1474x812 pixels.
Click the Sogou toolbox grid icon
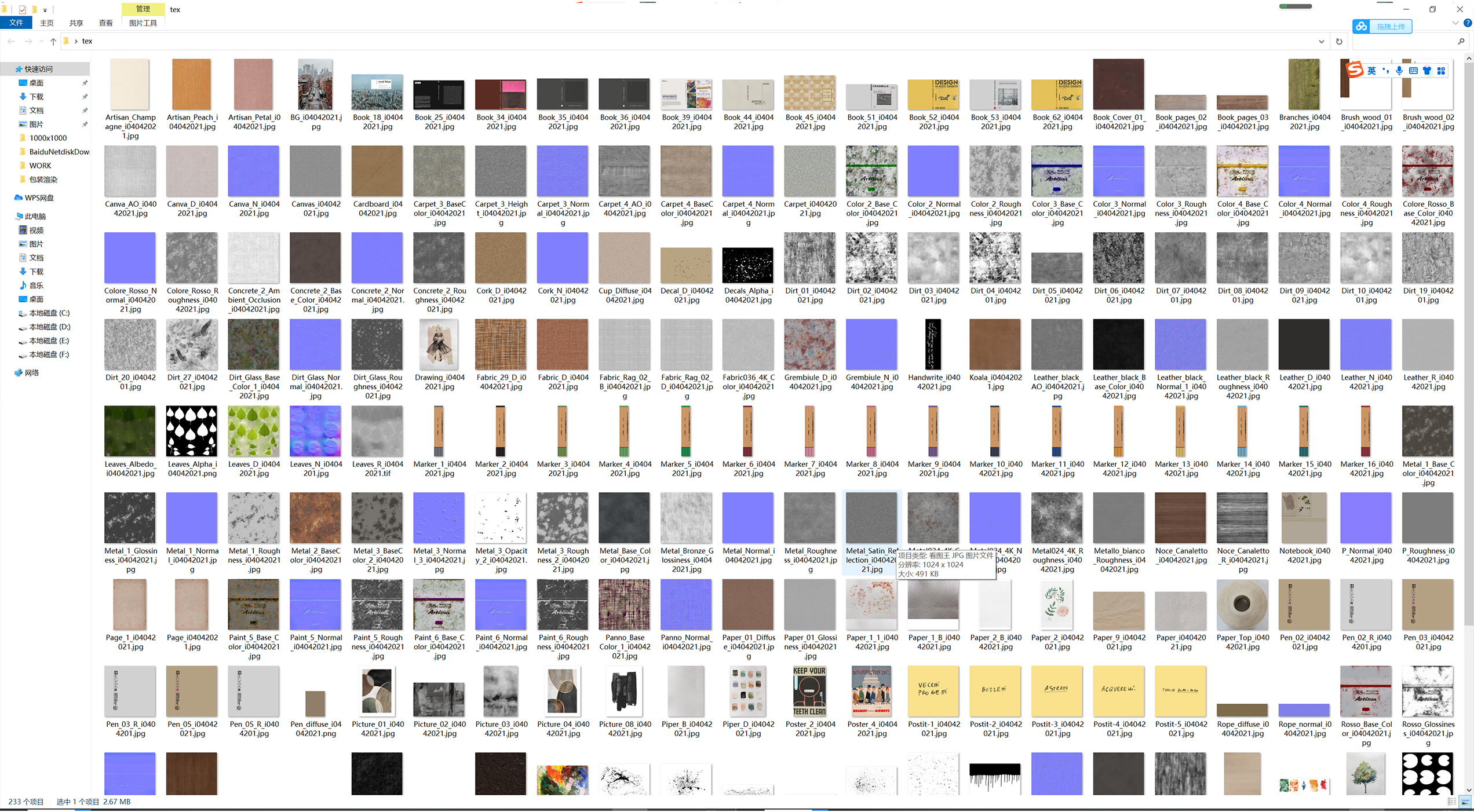1441,71
